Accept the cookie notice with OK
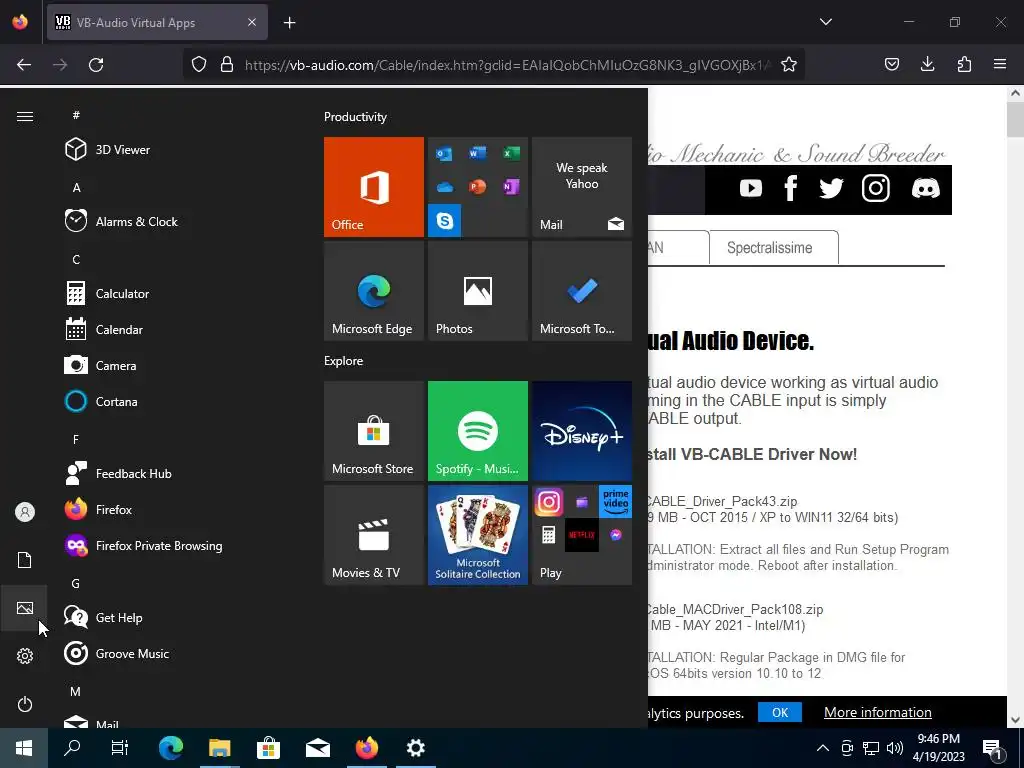Screen dimensions: 1024x768 (x=780, y=712)
